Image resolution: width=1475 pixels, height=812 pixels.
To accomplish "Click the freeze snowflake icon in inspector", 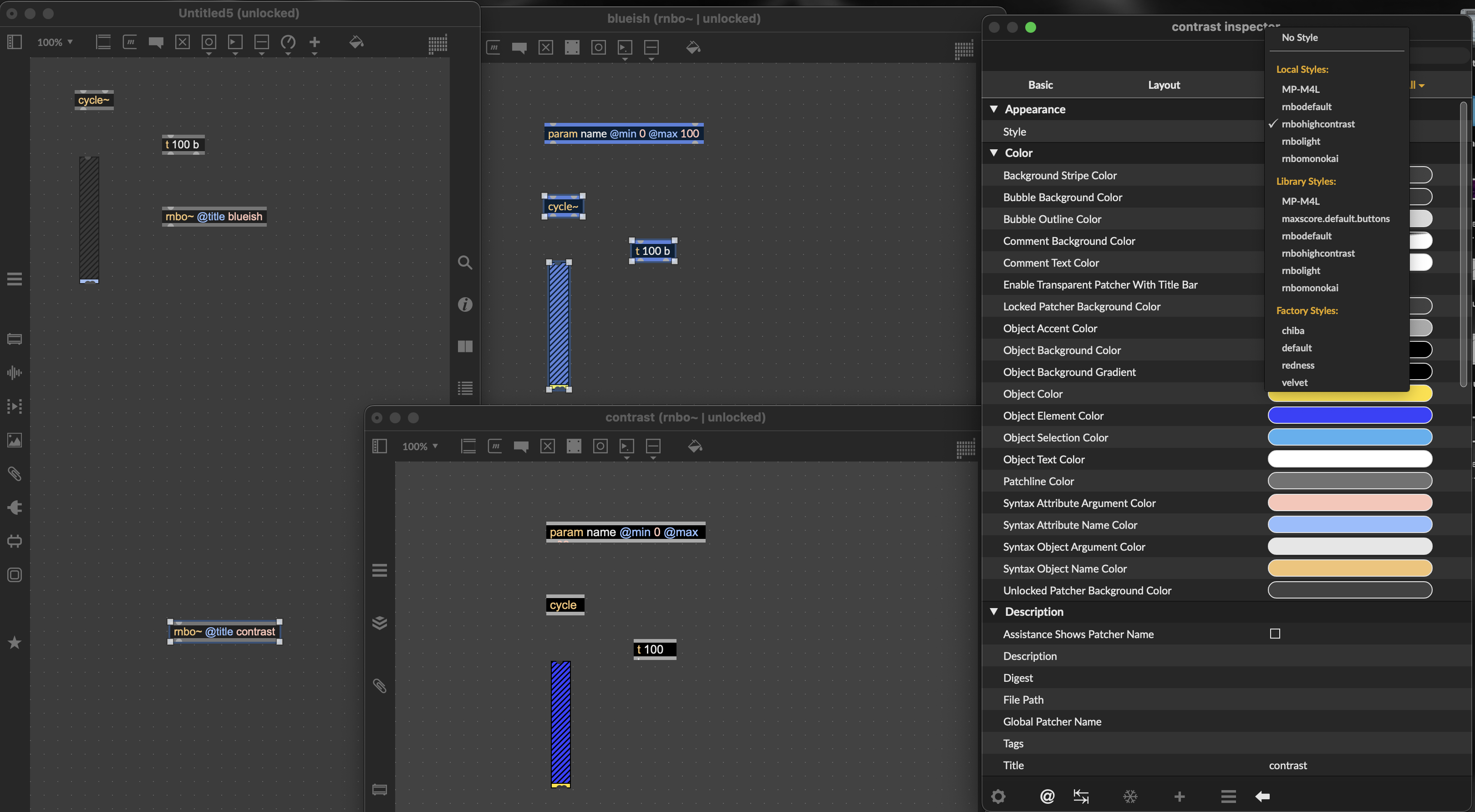I will point(1130,796).
